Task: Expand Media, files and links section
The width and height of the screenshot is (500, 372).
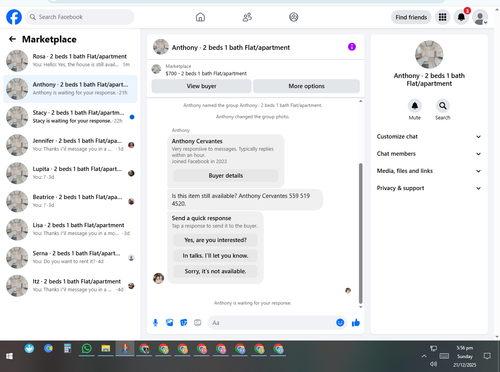Action: point(429,171)
